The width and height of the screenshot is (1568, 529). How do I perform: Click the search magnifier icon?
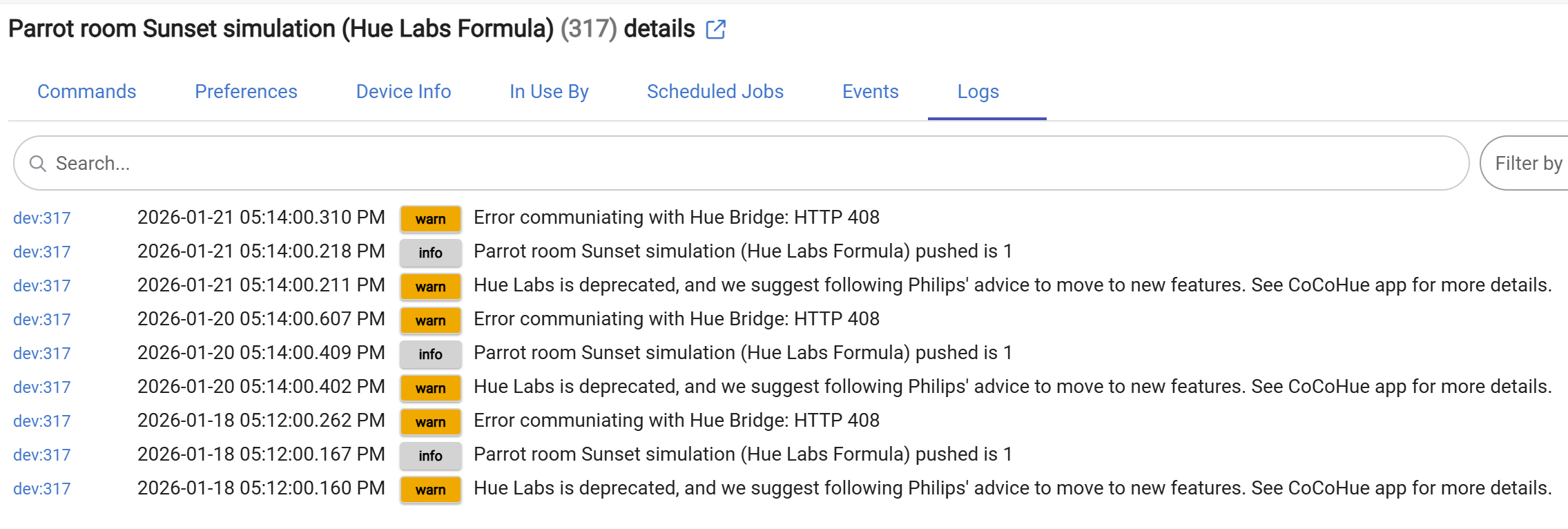tap(38, 164)
